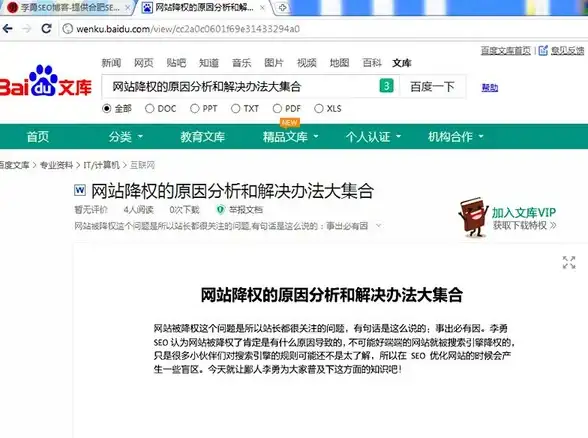Viewport: 588px width, 438px height.
Task: Open 首页 in green navigation bar
Action: click(38, 137)
